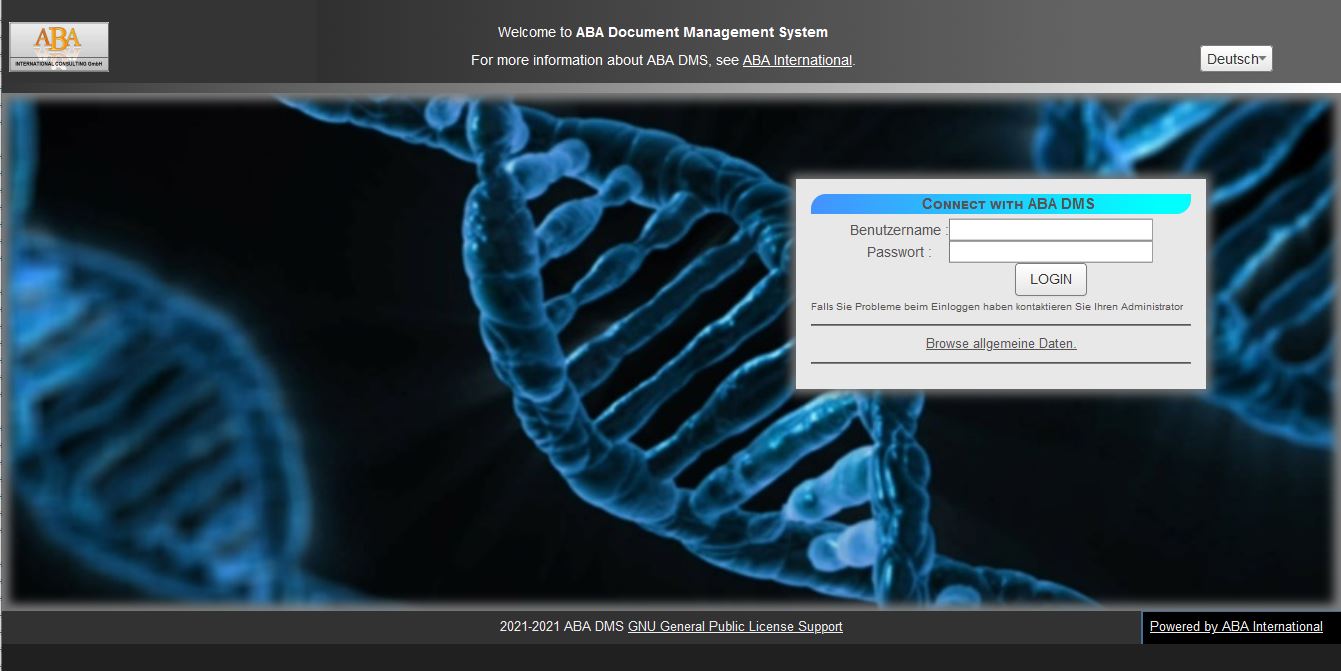Open the Deutsch language dropdown
The height and width of the screenshot is (671, 1341).
[x=1236, y=59]
